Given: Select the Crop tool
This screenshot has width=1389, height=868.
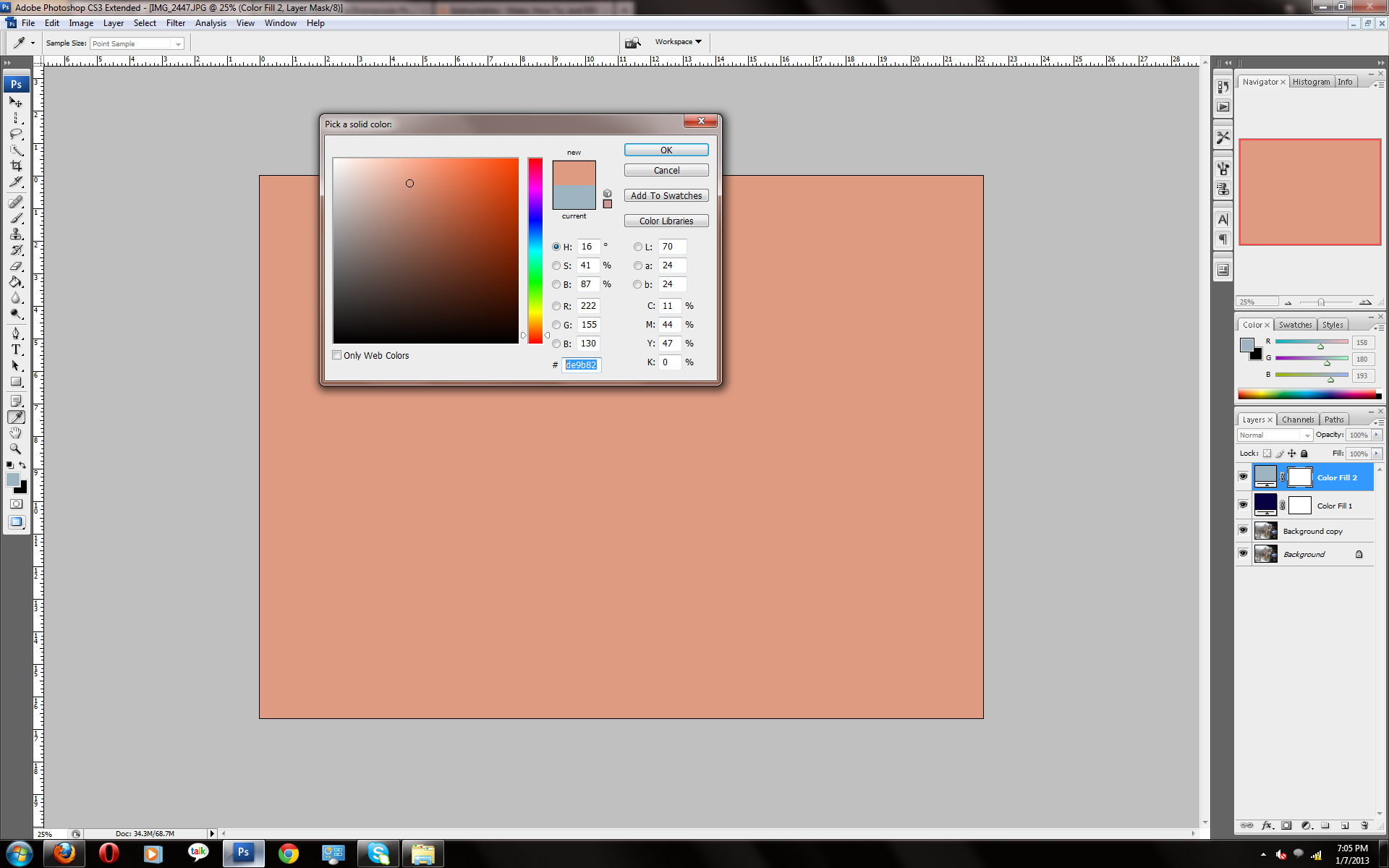Looking at the screenshot, I should 16,166.
